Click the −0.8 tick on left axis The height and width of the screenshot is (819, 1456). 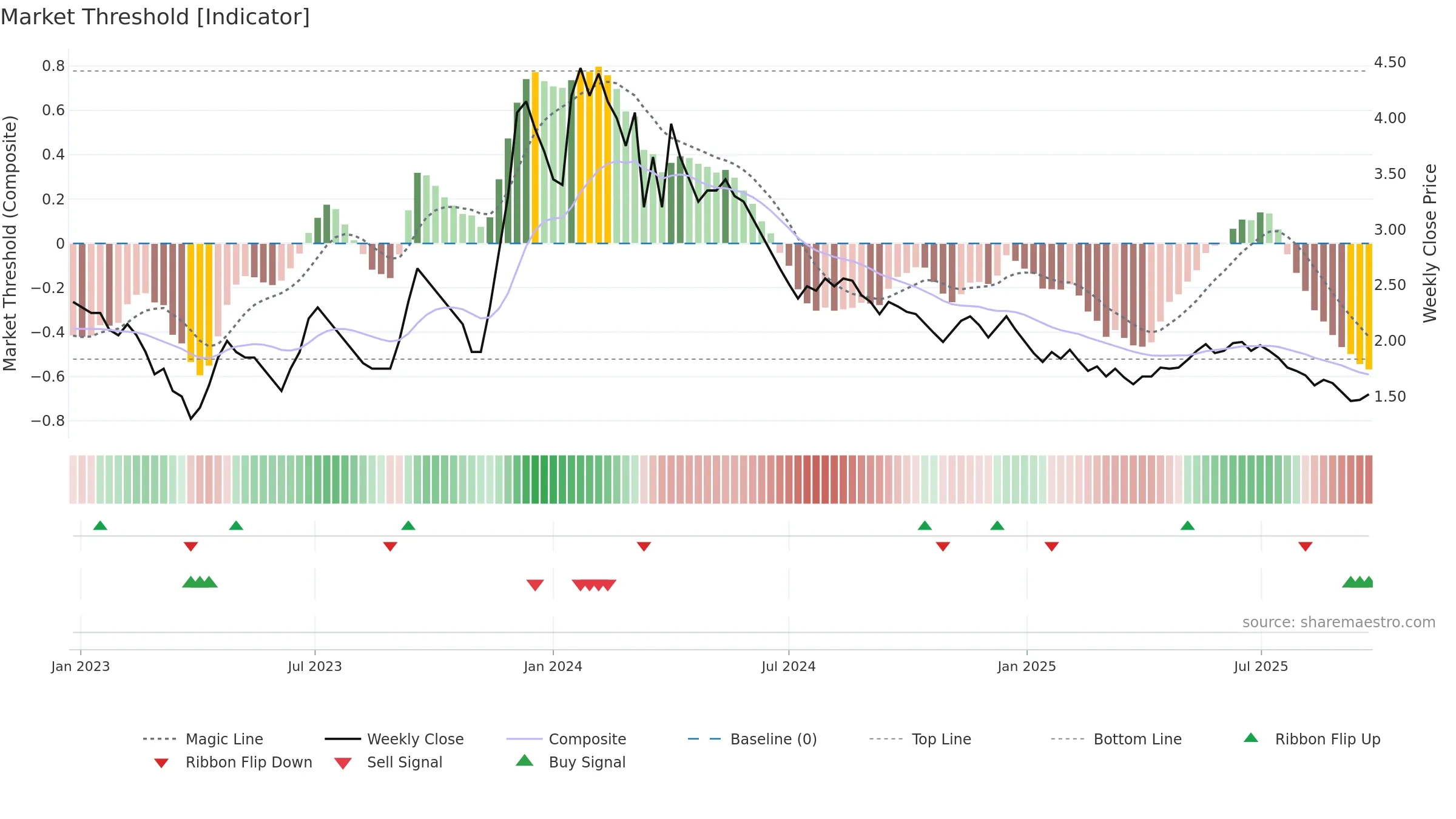click(48, 420)
